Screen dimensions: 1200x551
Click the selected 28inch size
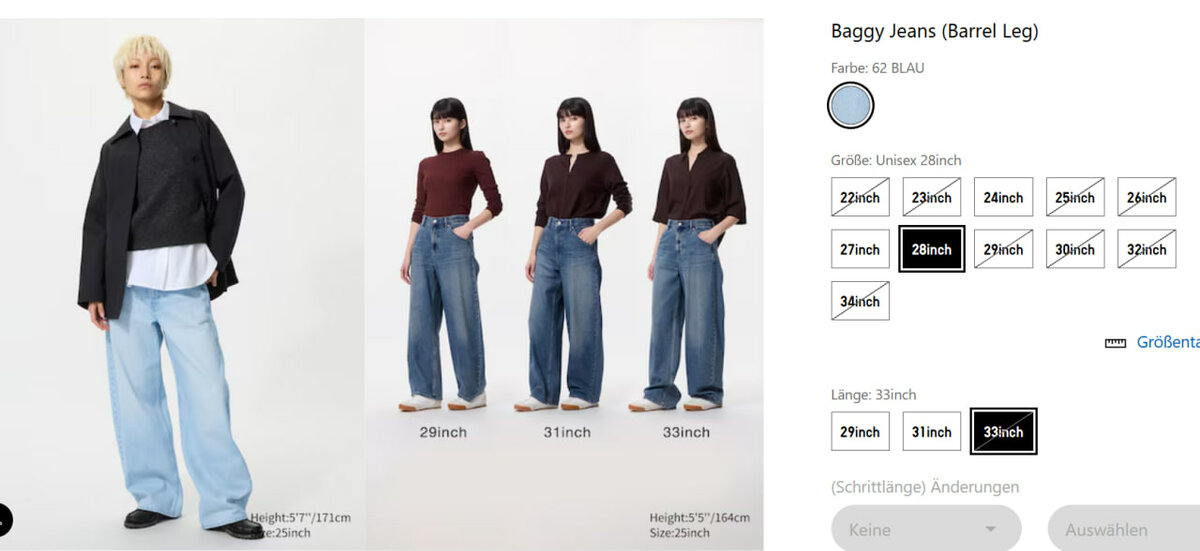pyautogui.click(x=932, y=249)
